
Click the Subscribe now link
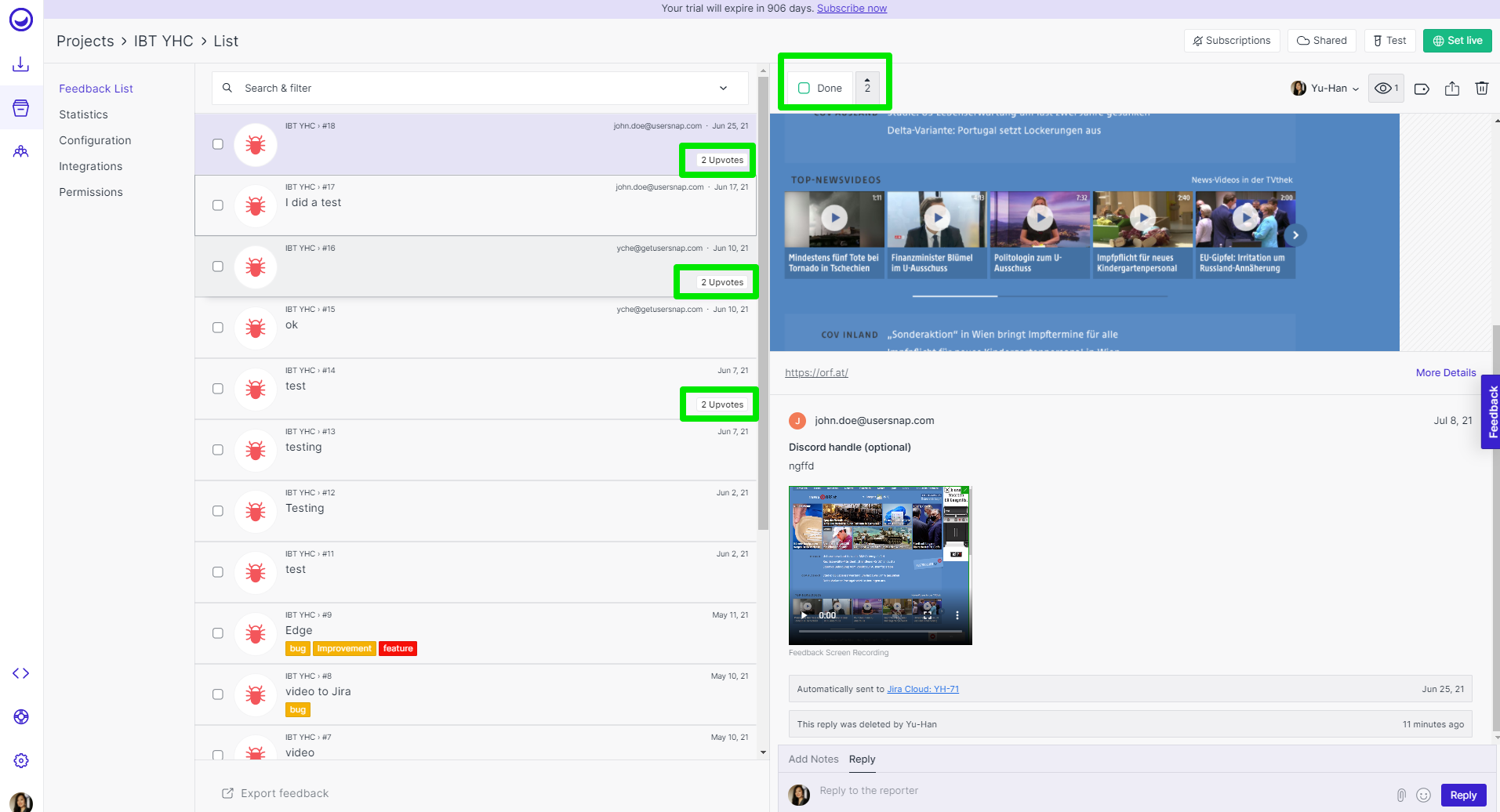[852, 9]
